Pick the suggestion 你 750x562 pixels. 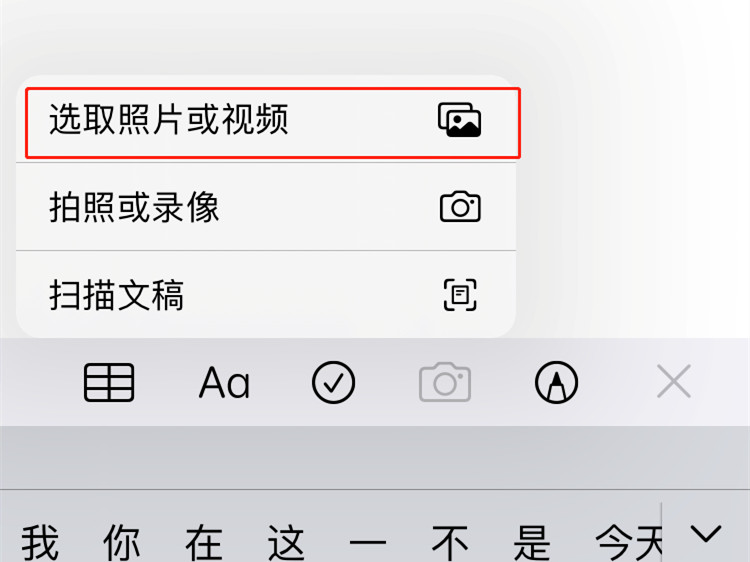tap(121, 543)
